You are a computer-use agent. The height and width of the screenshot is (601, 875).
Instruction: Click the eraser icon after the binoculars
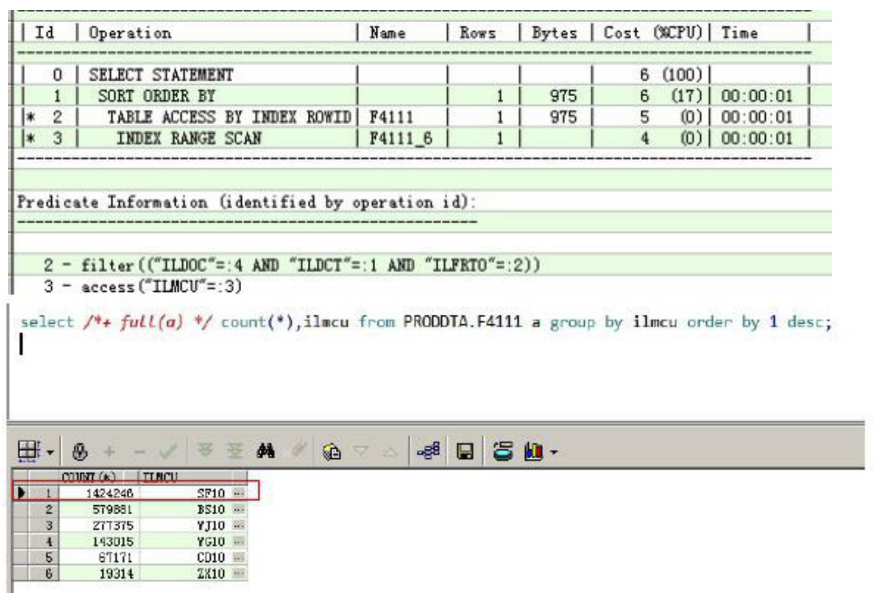click(x=299, y=450)
